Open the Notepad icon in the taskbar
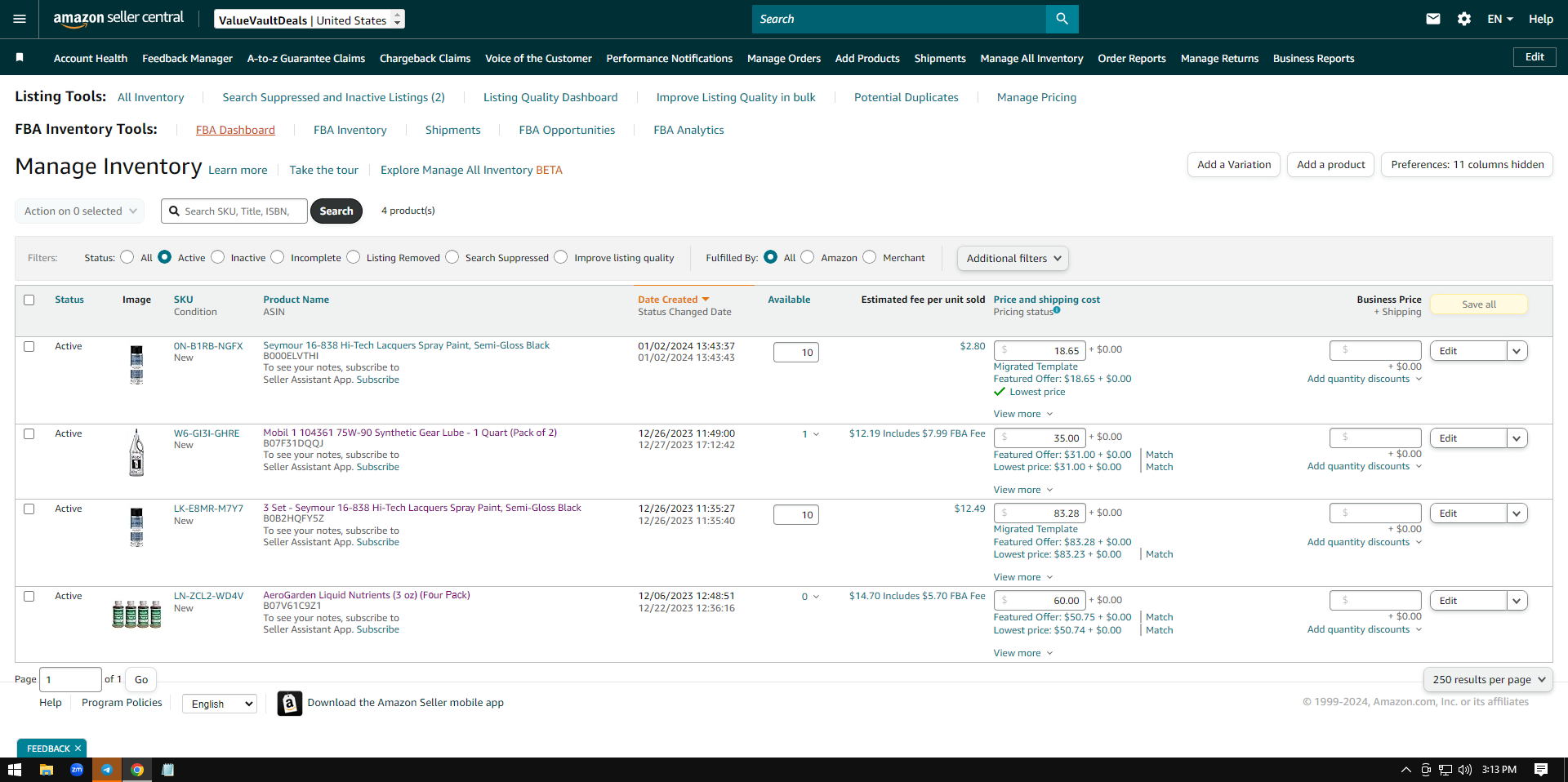Screen dimensions: 1568x782 pos(167,770)
